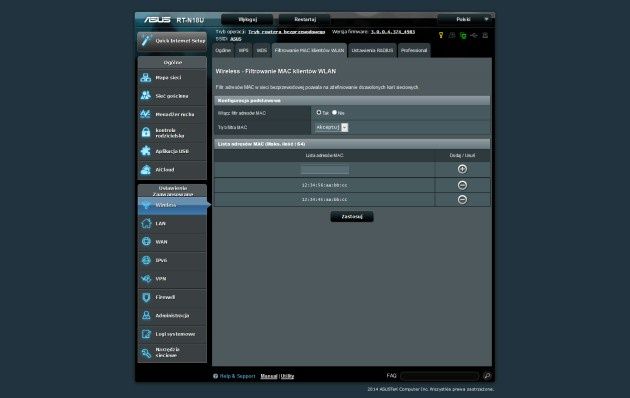Open the Sieć gościnna guest network icon
630x398 pixels.
146,96
